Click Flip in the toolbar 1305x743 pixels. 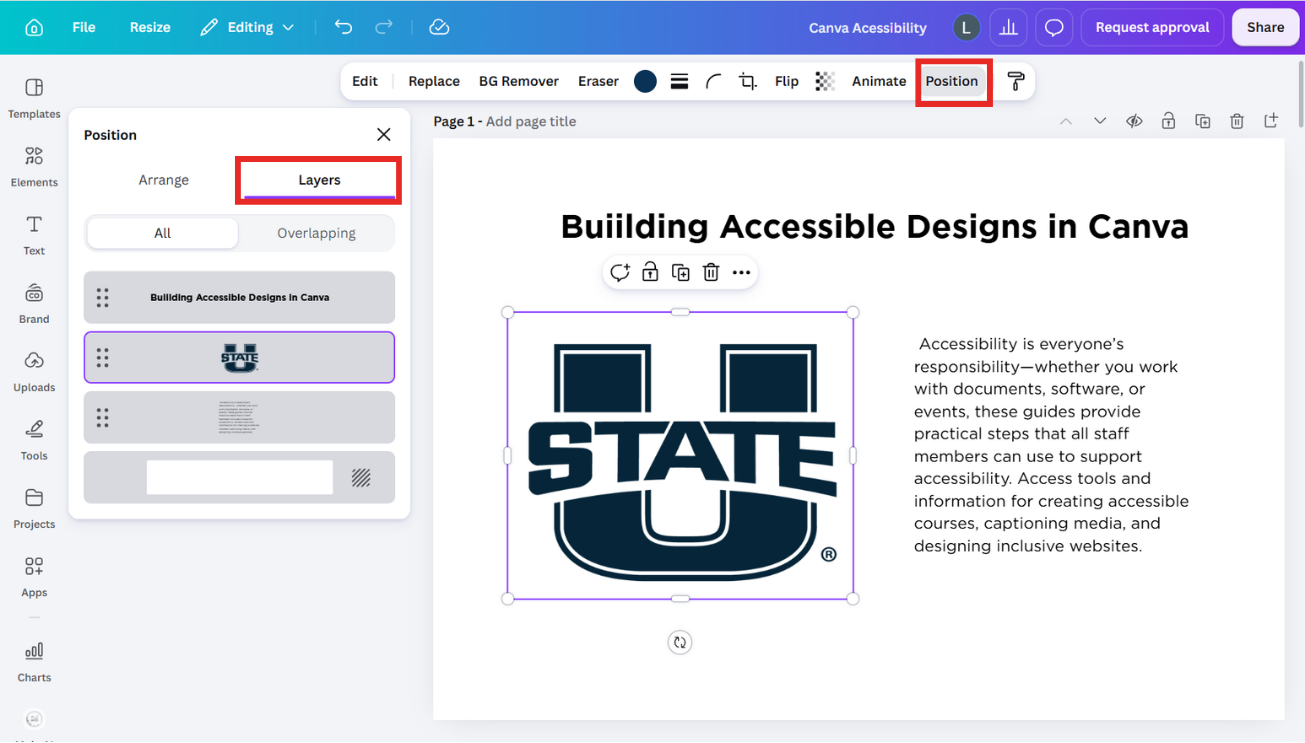[x=787, y=82]
